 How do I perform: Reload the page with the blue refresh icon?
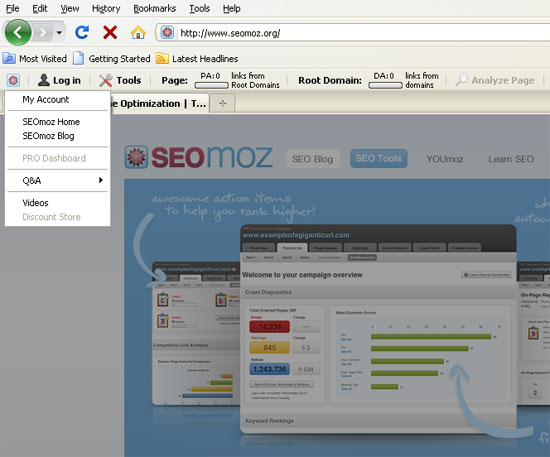82,33
